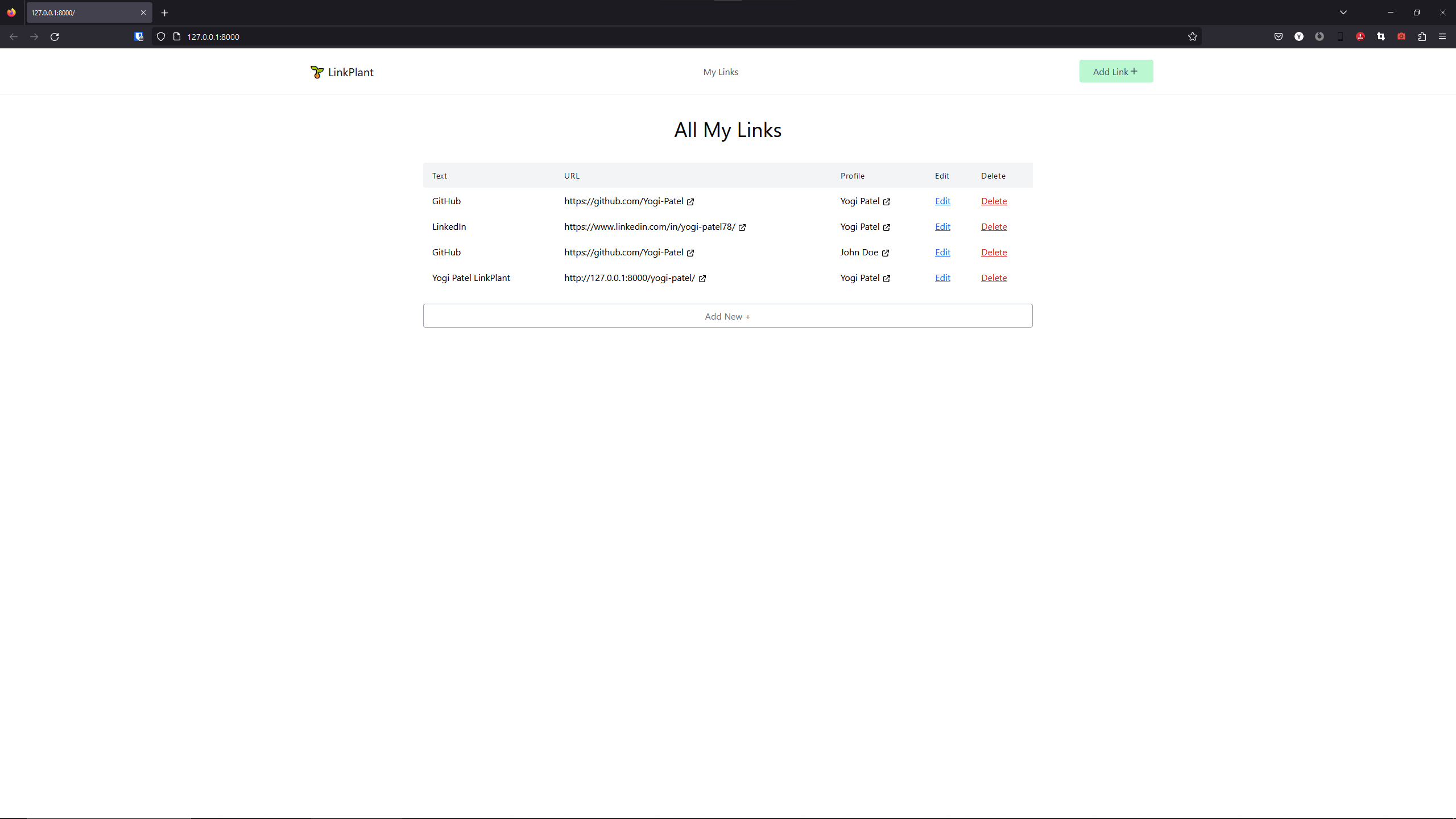Viewport: 1456px width, 819px height.
Task: Open the Firefox extensions puzzle icon
Action: [x=1422, y=37]
